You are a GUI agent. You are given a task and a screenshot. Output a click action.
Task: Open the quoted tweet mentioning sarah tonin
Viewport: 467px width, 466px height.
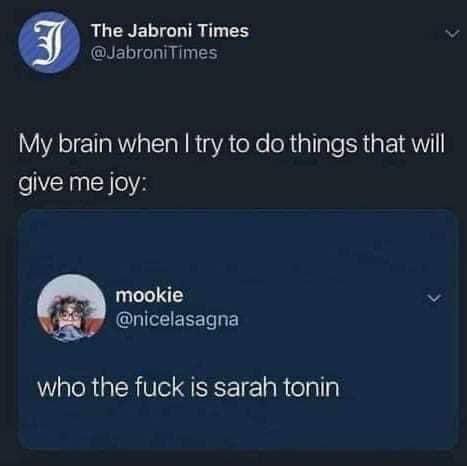pyautogui.click(x=238, y=330)
